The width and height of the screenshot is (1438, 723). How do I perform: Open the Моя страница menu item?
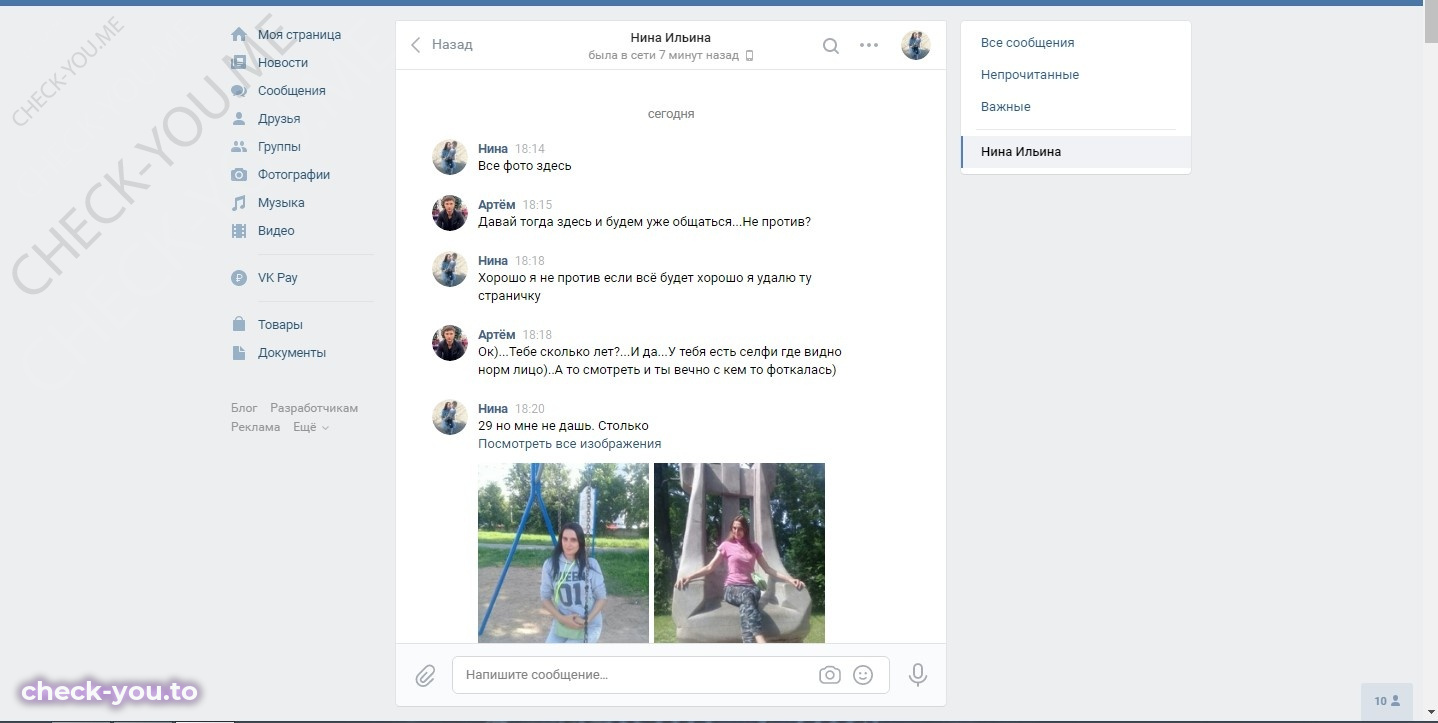pyautogui.click(x=299, y=35)
